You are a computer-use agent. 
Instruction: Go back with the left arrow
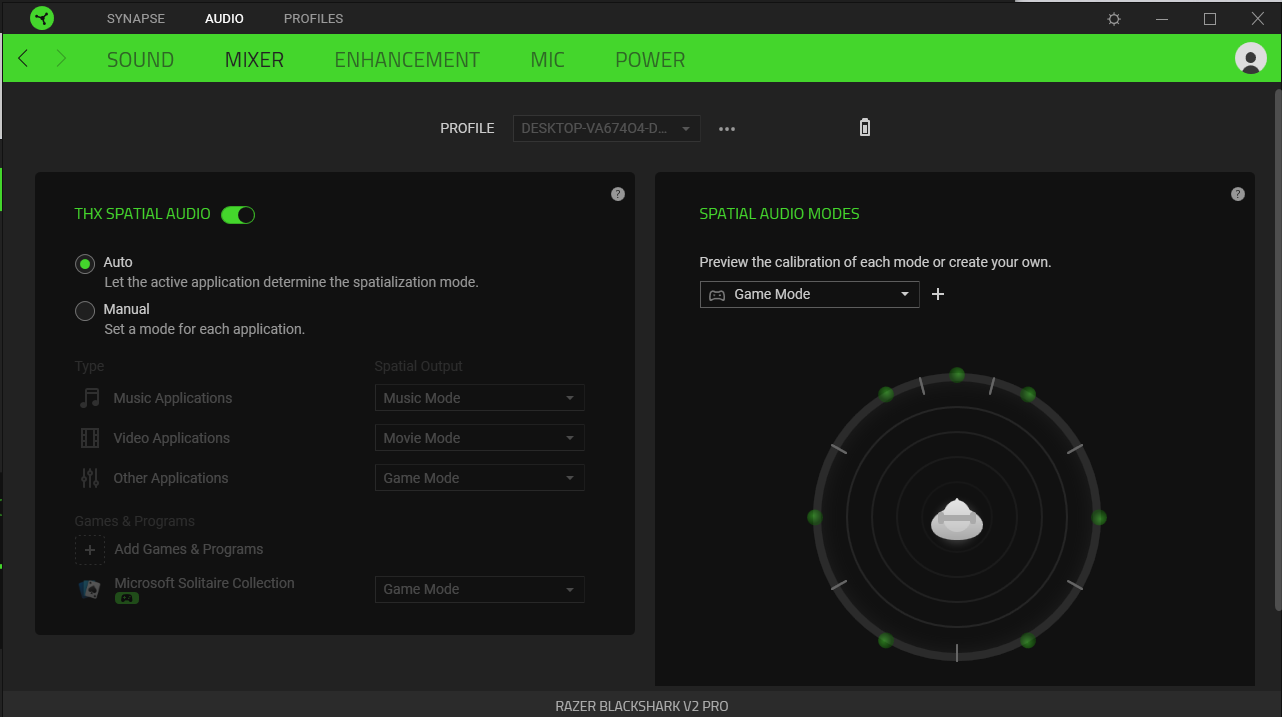(23, 59)
